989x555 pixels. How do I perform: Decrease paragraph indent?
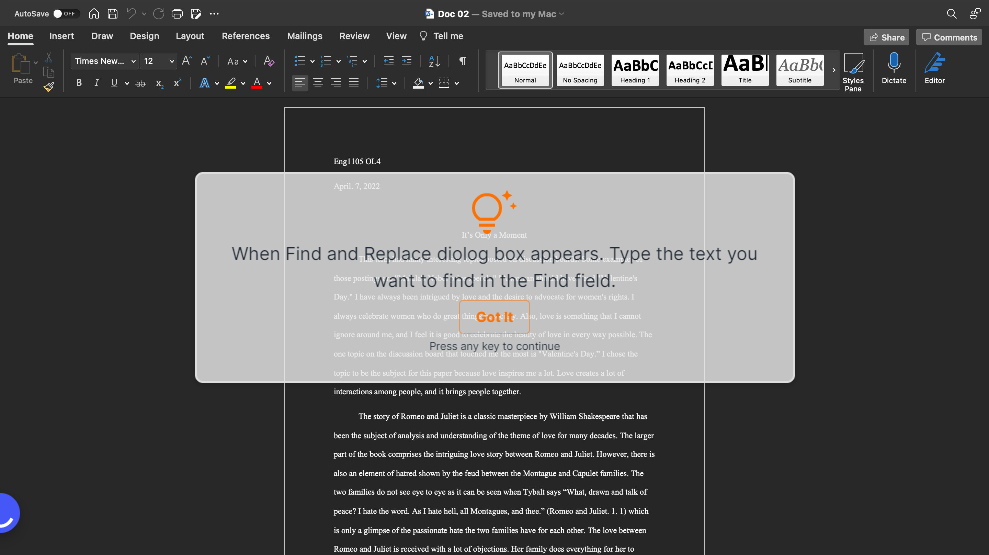(389, 61)
